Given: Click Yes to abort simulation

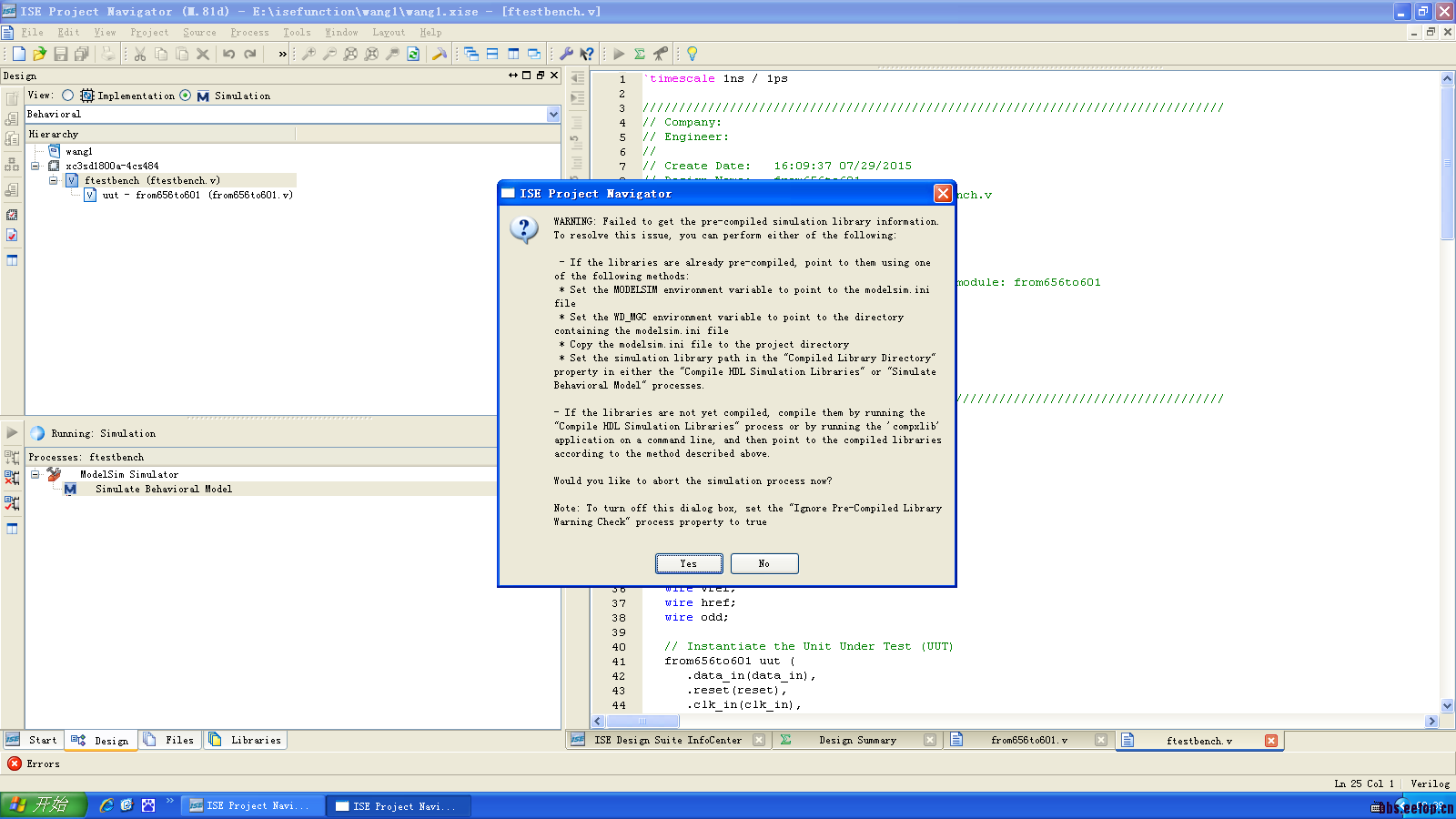Looking at the screenshot, I should point(689,564).
